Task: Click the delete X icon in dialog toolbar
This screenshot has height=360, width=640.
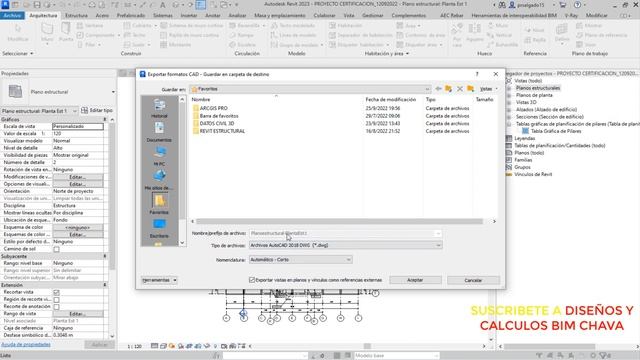Action: click(460, 89)
